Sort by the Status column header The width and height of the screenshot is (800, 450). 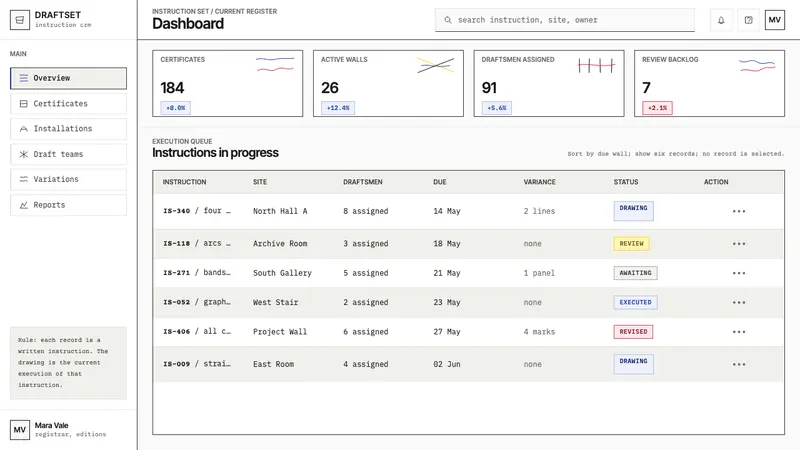[x=626, y=182]
